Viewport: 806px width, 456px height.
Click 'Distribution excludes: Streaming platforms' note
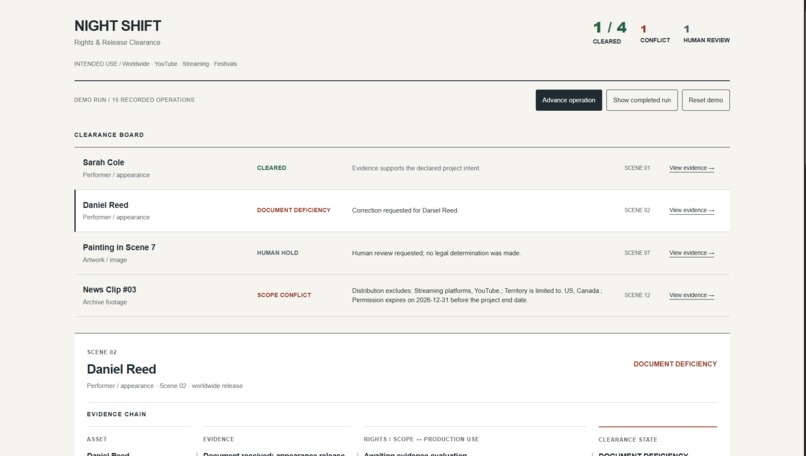pos(477,295)
